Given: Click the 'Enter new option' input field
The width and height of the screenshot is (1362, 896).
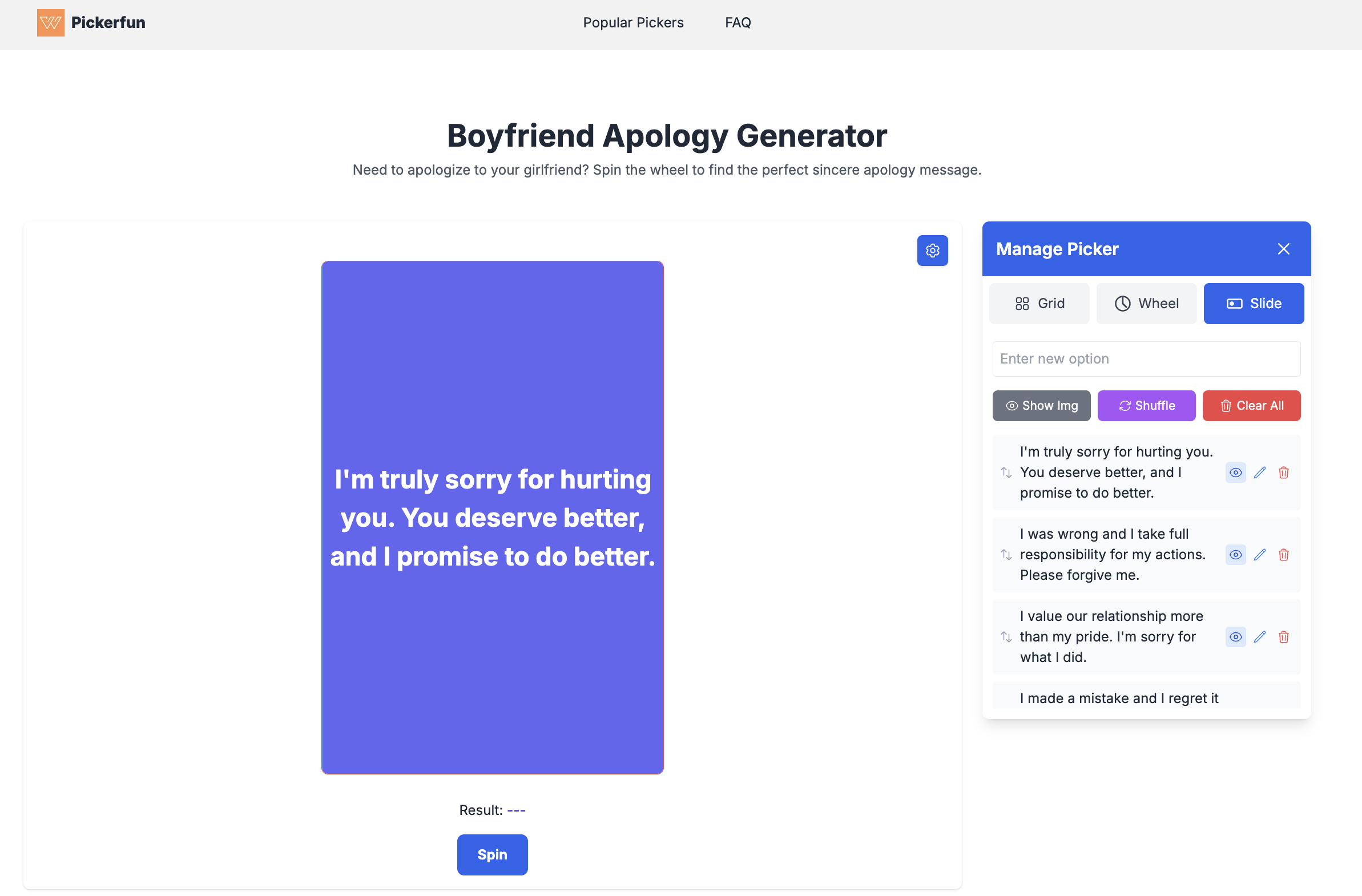Looking at the screenshot, I should pyautogui.click(x=1146, y=359).
